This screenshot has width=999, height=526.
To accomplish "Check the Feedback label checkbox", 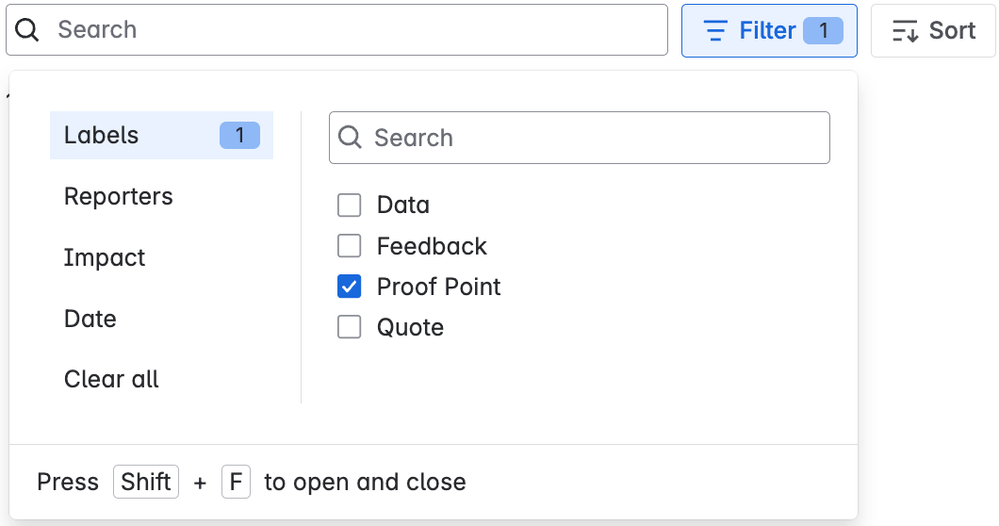I will tap(349, 246).
